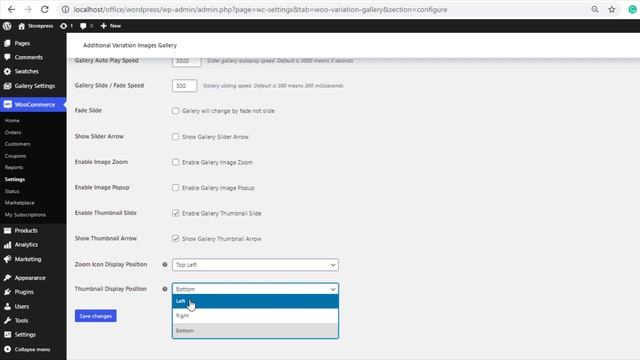640x360 pixels.
Task: Enable the Fade Slide checkbox
Action: [x=176, y=111]
